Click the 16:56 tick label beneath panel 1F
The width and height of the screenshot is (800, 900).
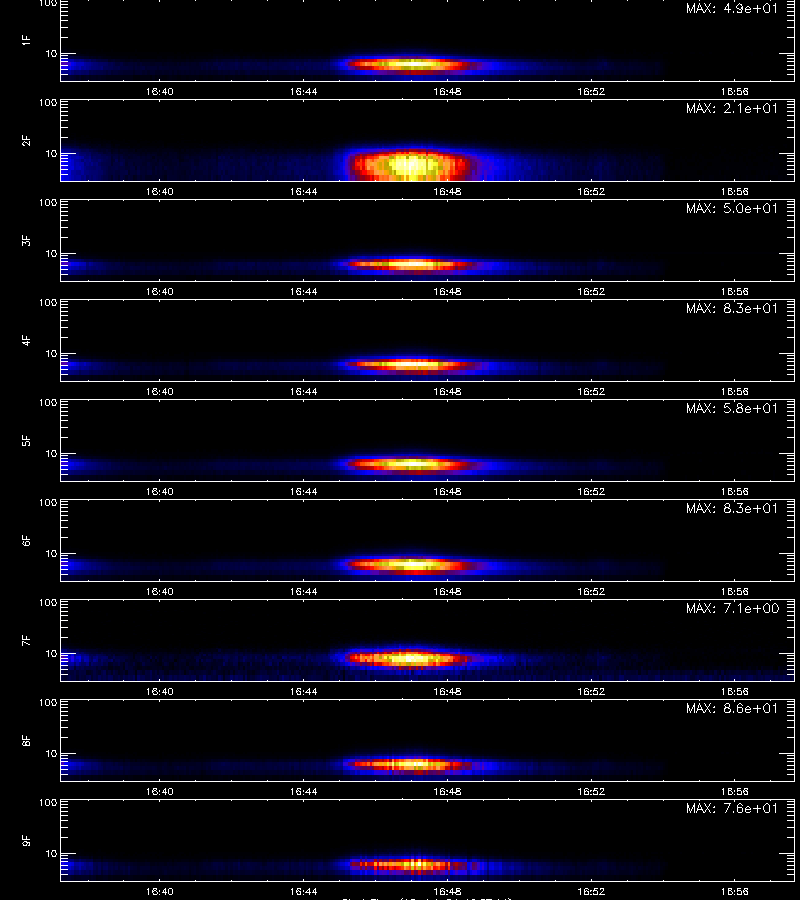pos(735,92)
